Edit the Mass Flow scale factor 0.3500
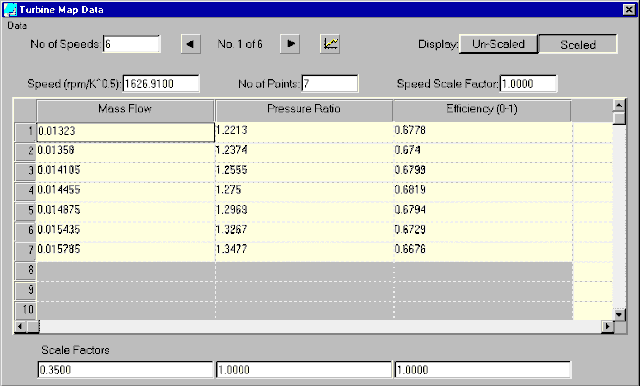Screen dimensions: 640x386 click(125, 370)
